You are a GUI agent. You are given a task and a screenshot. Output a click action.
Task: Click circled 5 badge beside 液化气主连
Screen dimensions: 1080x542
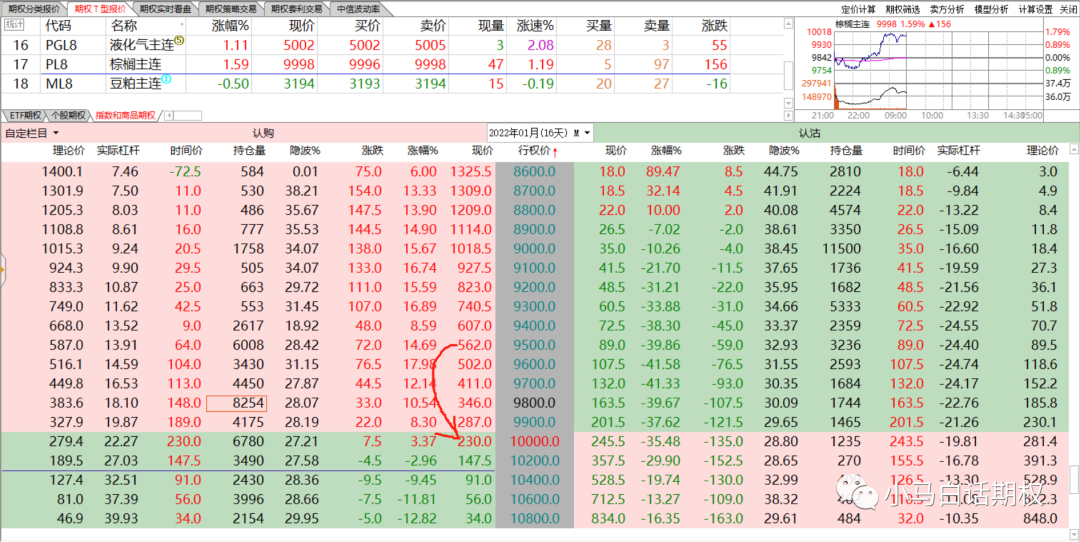180,41
